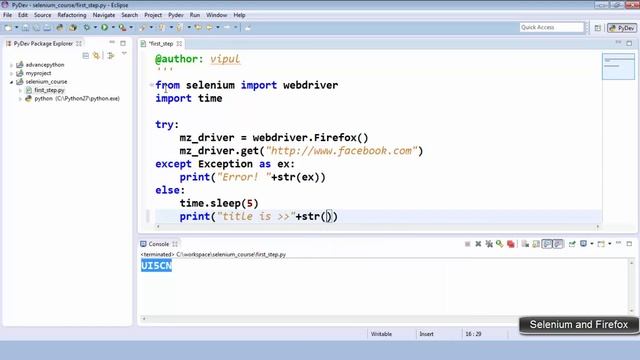Click Remove All Terminated Launches in Console
This screenshot has width=640, height=360.
click(489, 244)
